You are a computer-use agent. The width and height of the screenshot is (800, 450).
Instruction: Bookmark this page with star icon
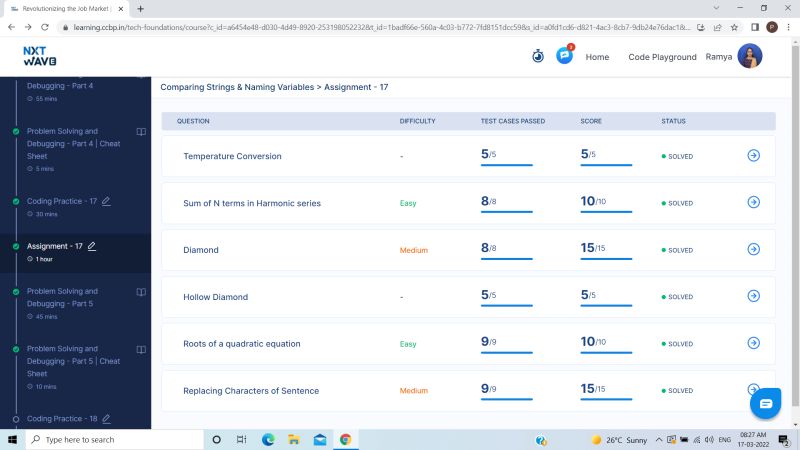pos(734,27)
